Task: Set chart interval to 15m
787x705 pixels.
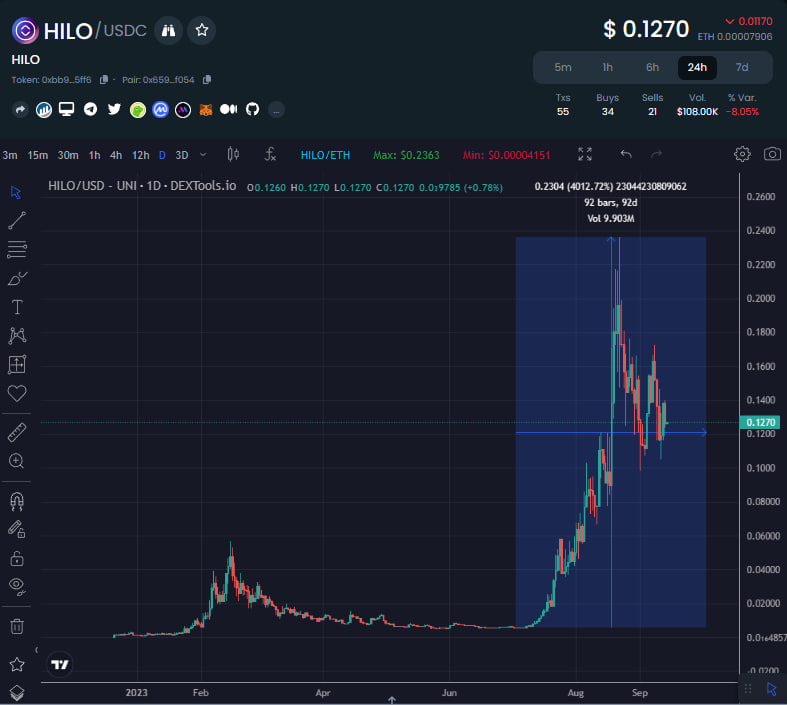Action: point(38,155)
